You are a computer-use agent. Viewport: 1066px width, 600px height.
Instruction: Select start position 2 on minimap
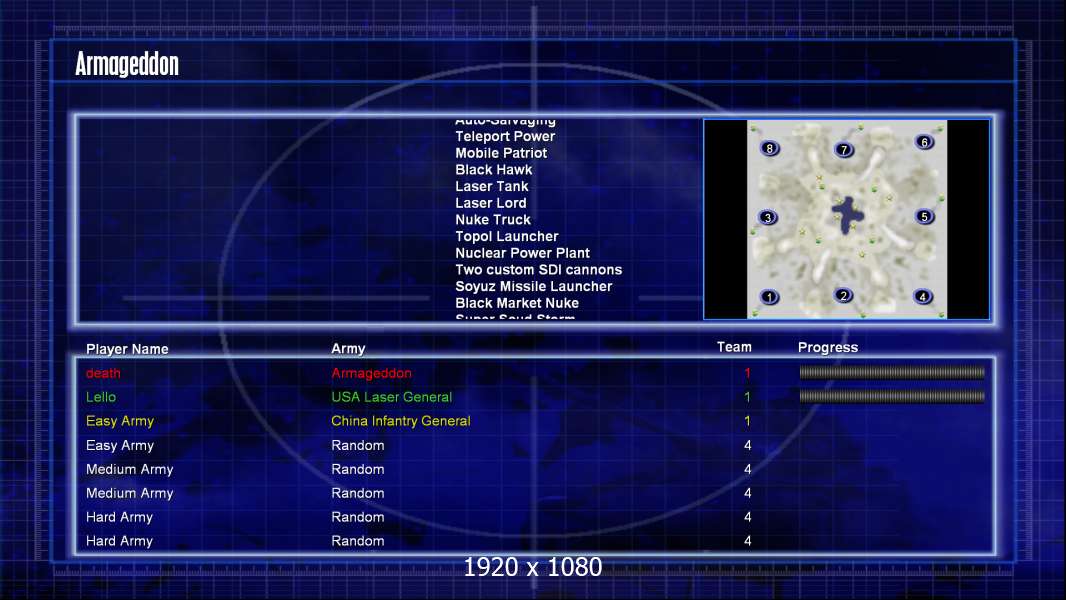pyautogui.click(x=843, y=296)
